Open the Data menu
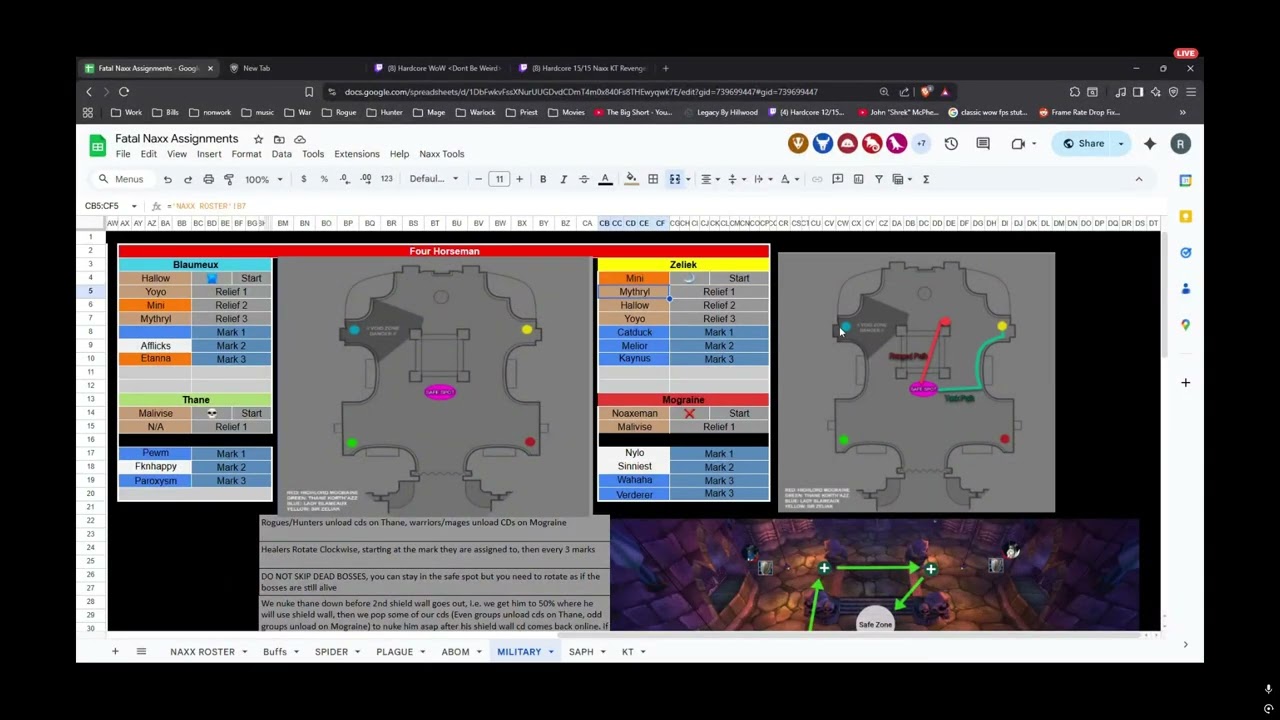Viewport: 1280px width, 720px height. [x=282, y=154]
